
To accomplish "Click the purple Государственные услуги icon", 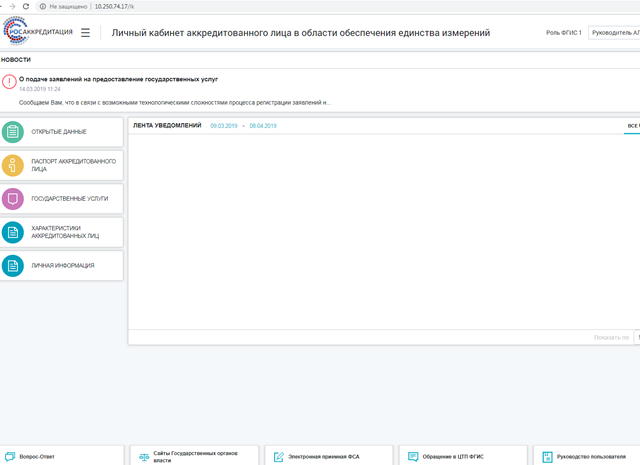I will (13, 199).
